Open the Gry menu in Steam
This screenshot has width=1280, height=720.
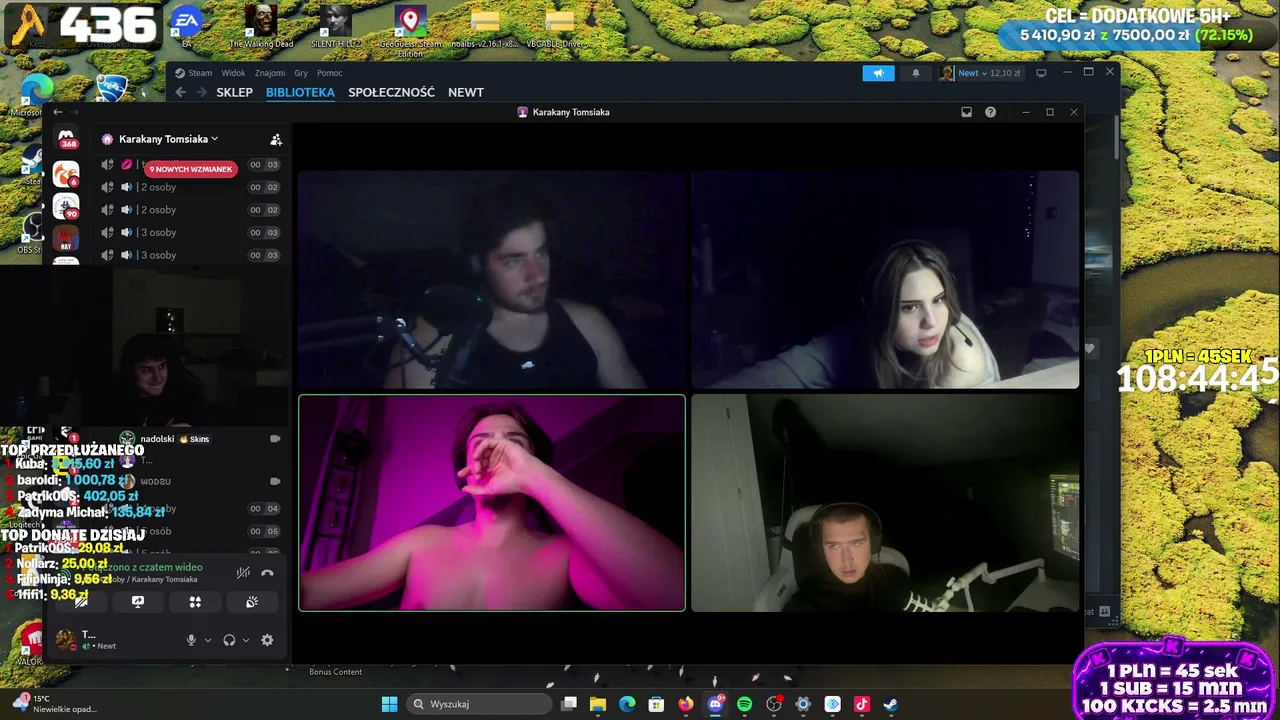[x=301, y=73]
